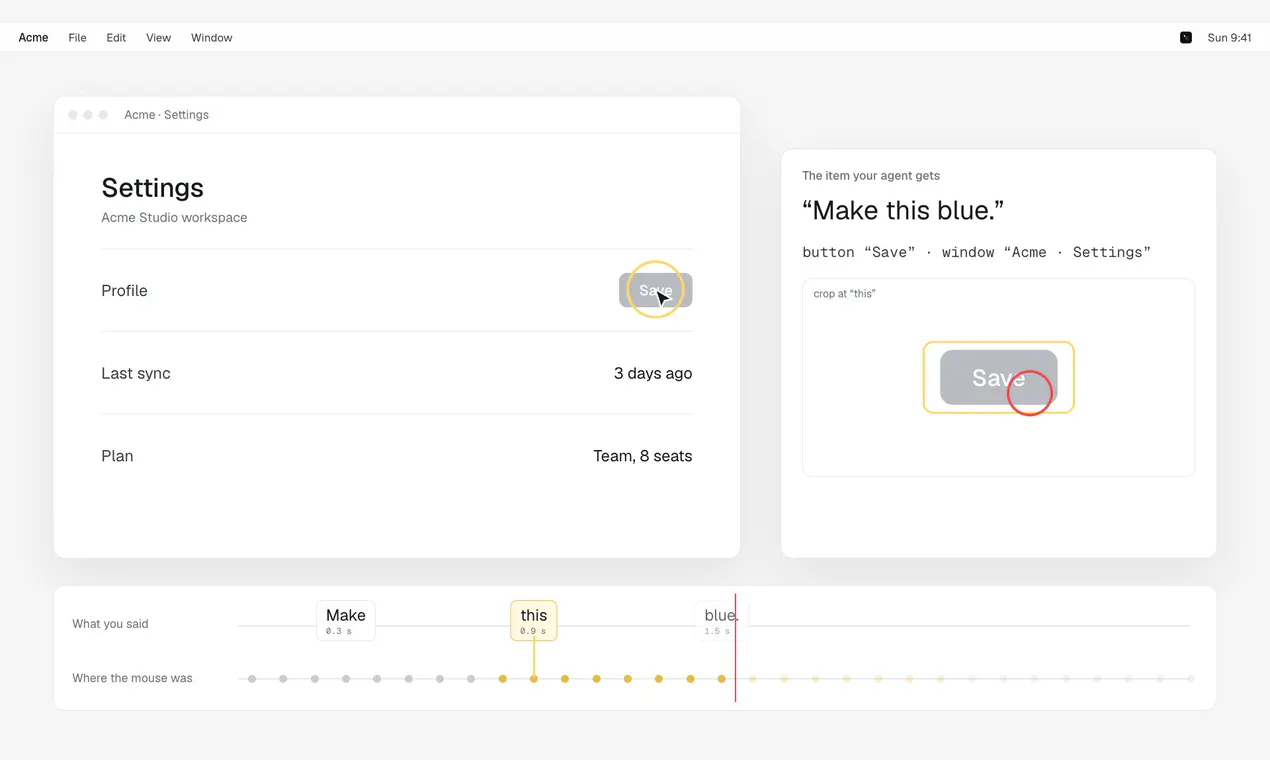Viewport: 1270px width, 760px height.
Task: Click the cropped Save preview in the agent panel
Action: tap(998, 377)
